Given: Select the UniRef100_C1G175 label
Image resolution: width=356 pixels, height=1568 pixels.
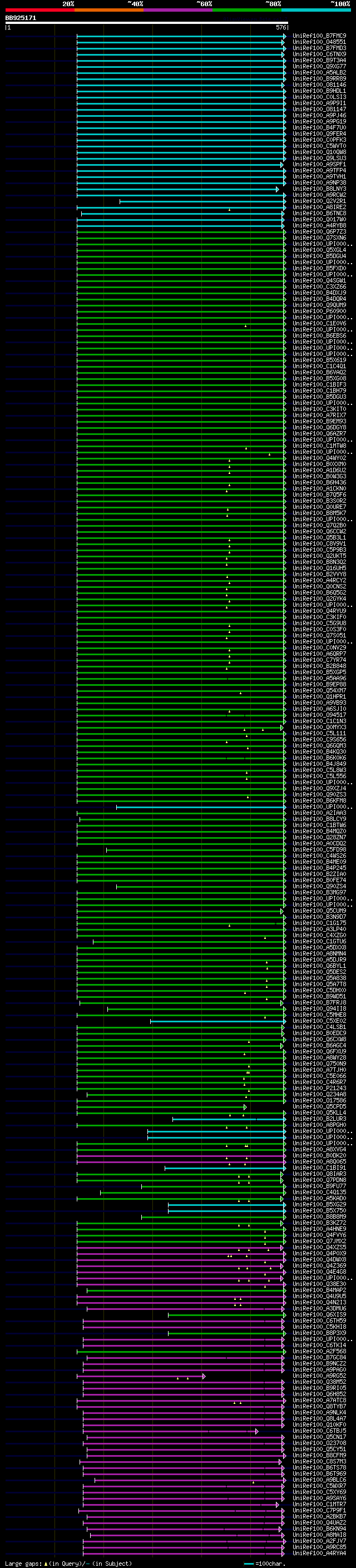Looking at the screenshot, I should (x=319, y=923).
